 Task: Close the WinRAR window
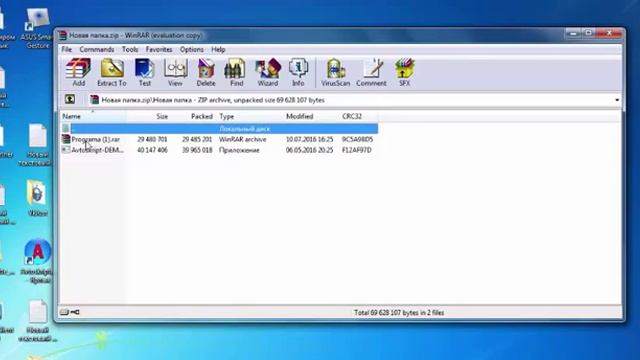(609, 33)
